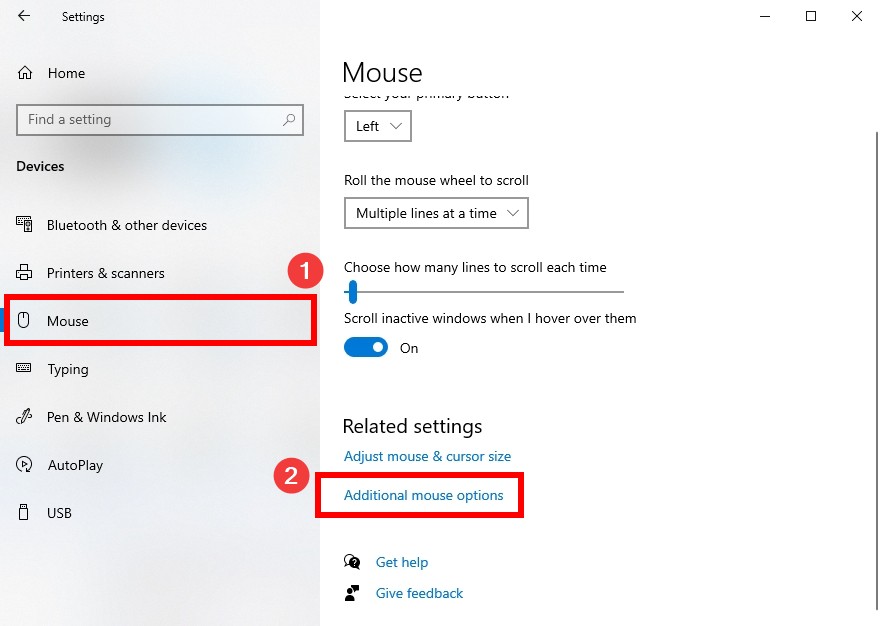Click the search magnifier icon
880x626 pixels.
(289, 120)
